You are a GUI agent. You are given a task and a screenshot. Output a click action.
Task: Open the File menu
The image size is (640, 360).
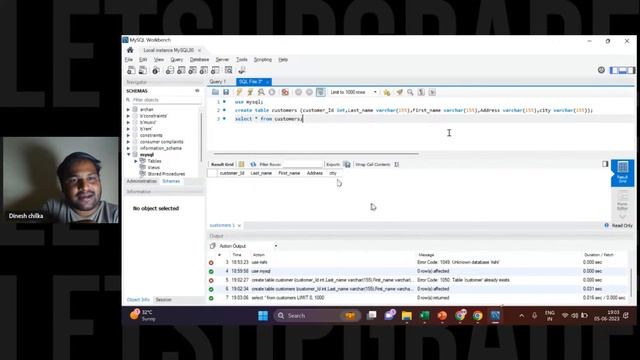click(129, 60)
